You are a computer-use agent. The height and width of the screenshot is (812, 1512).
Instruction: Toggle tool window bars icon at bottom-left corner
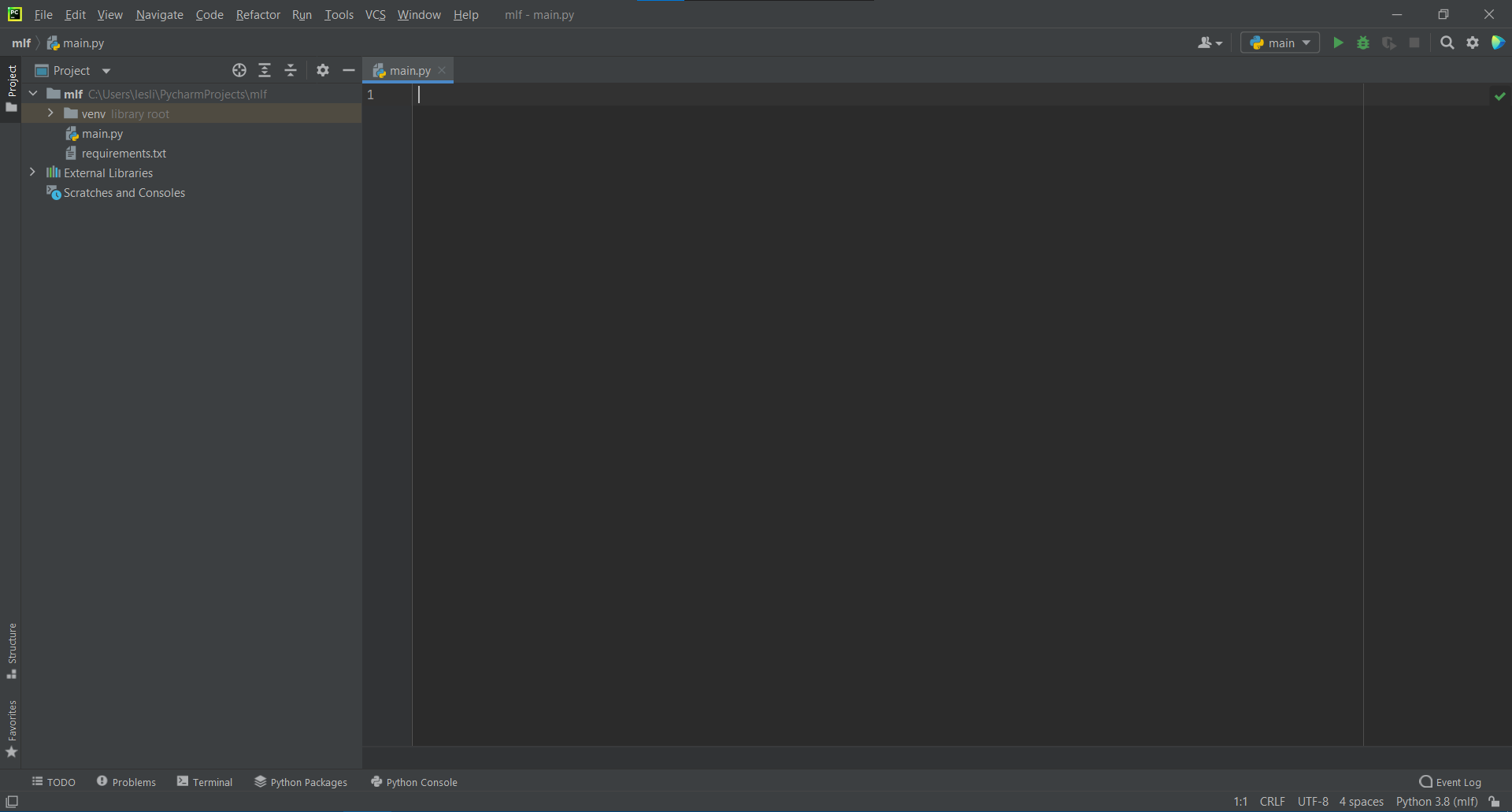[12, 802]
